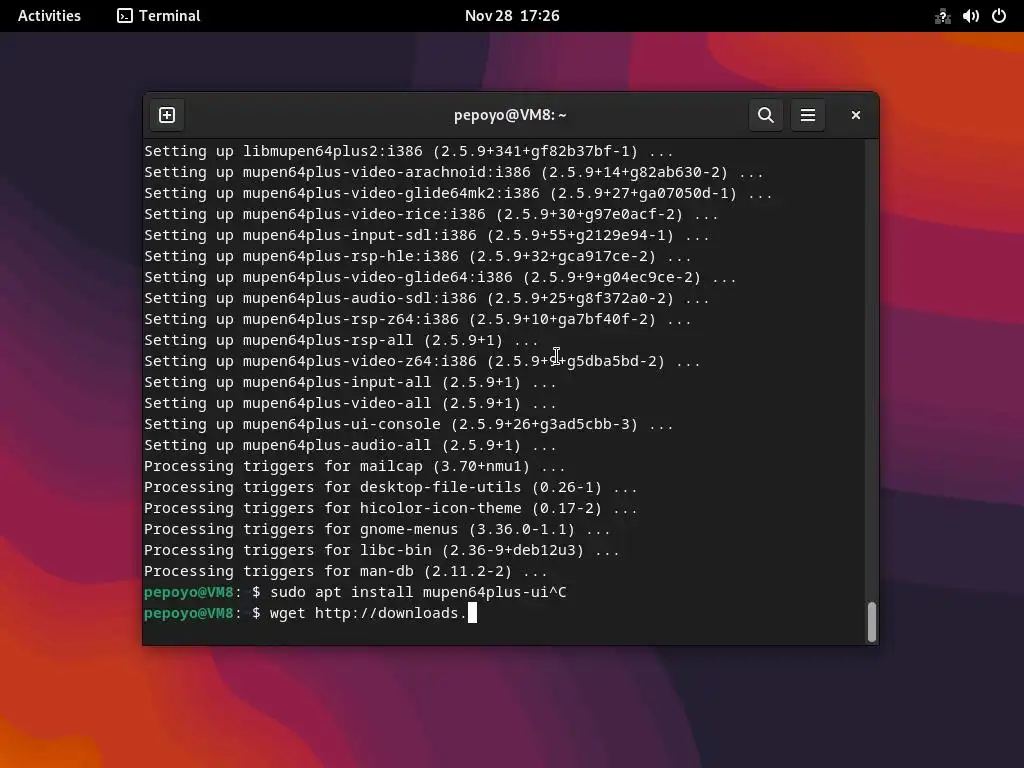
Task: Click line Processing triggers for man-db
Action: [x=346, y=571]
